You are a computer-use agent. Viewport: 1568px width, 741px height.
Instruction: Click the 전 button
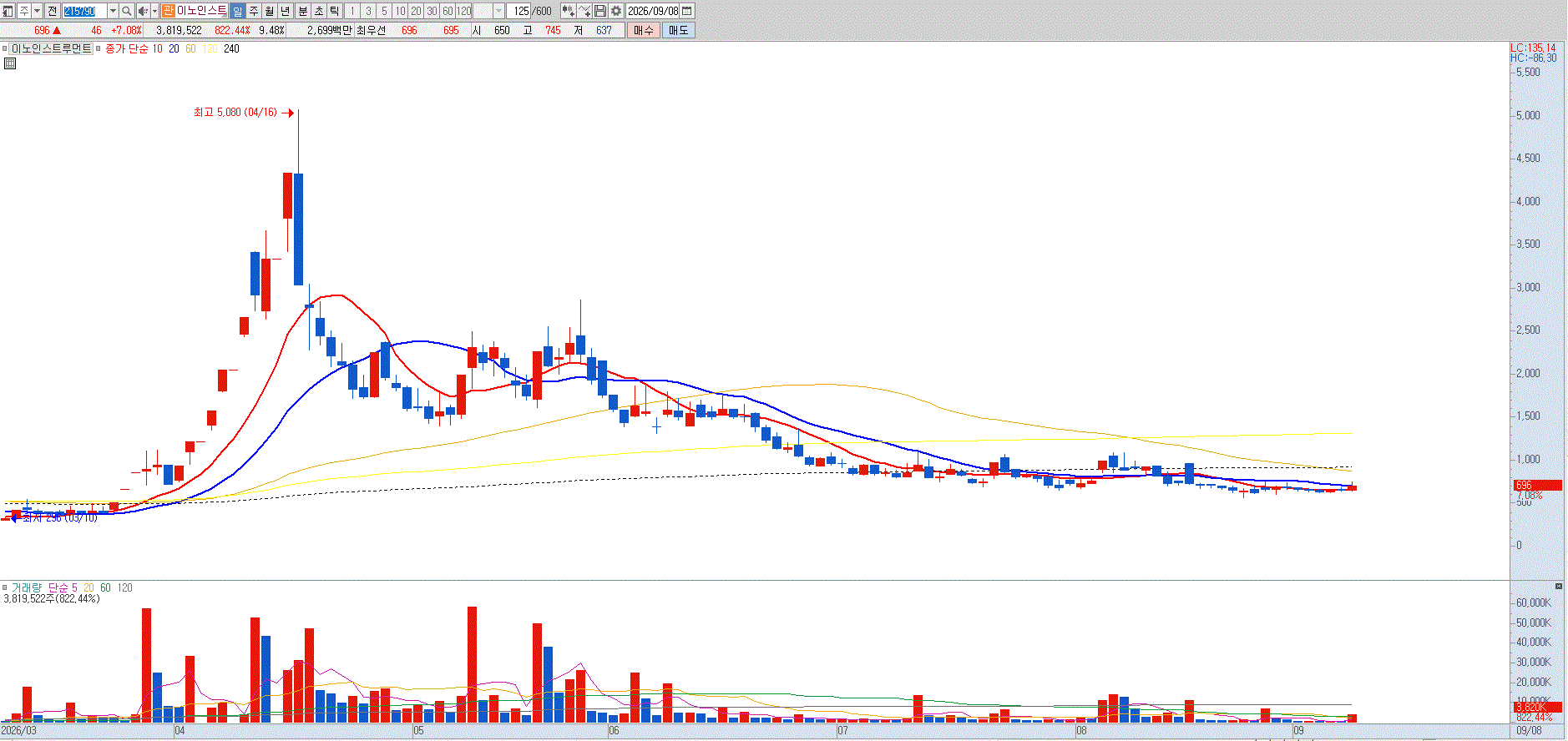(x=52, y=11)
